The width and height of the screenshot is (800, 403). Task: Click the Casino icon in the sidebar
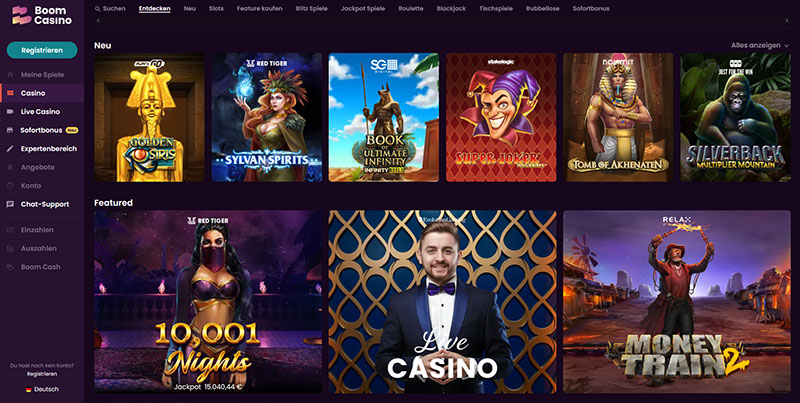click(x=10, y=93)
